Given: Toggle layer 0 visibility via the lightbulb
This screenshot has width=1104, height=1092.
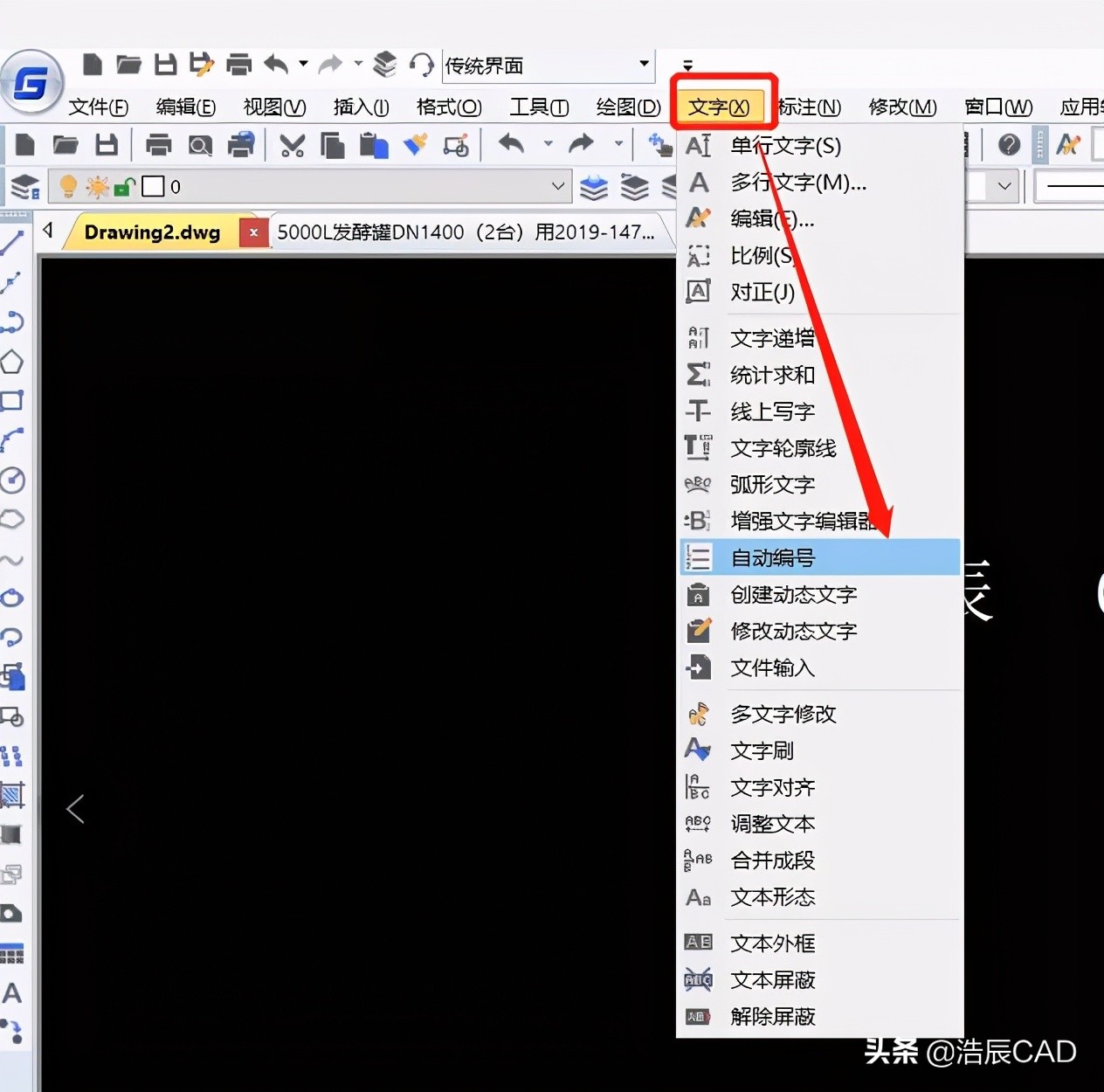Looking at the screenshot, I should (x=67, y=186).
